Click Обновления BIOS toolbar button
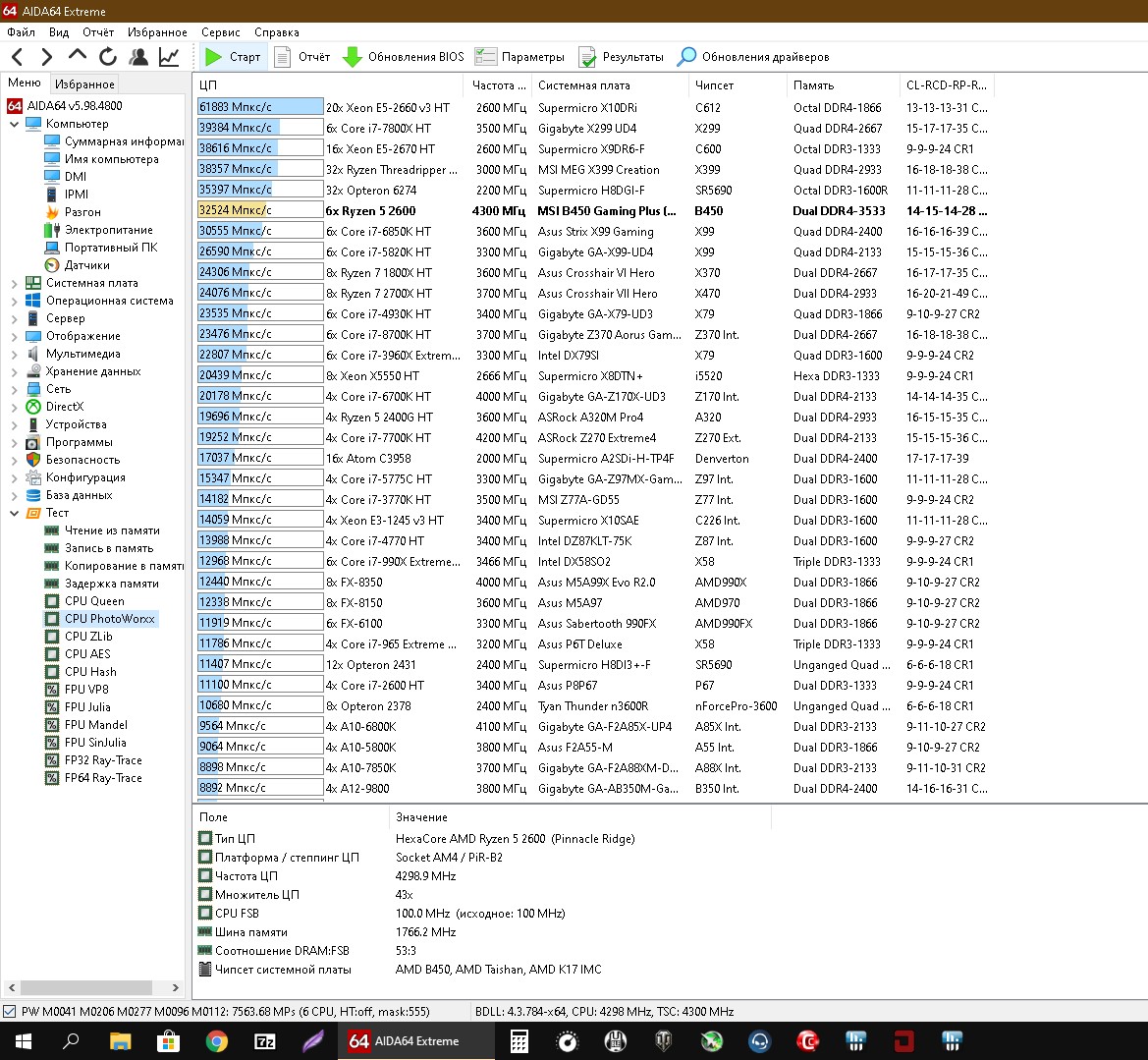Image resolution: width=1148 pixels, height=1060 pixels. tap(404, 56)
